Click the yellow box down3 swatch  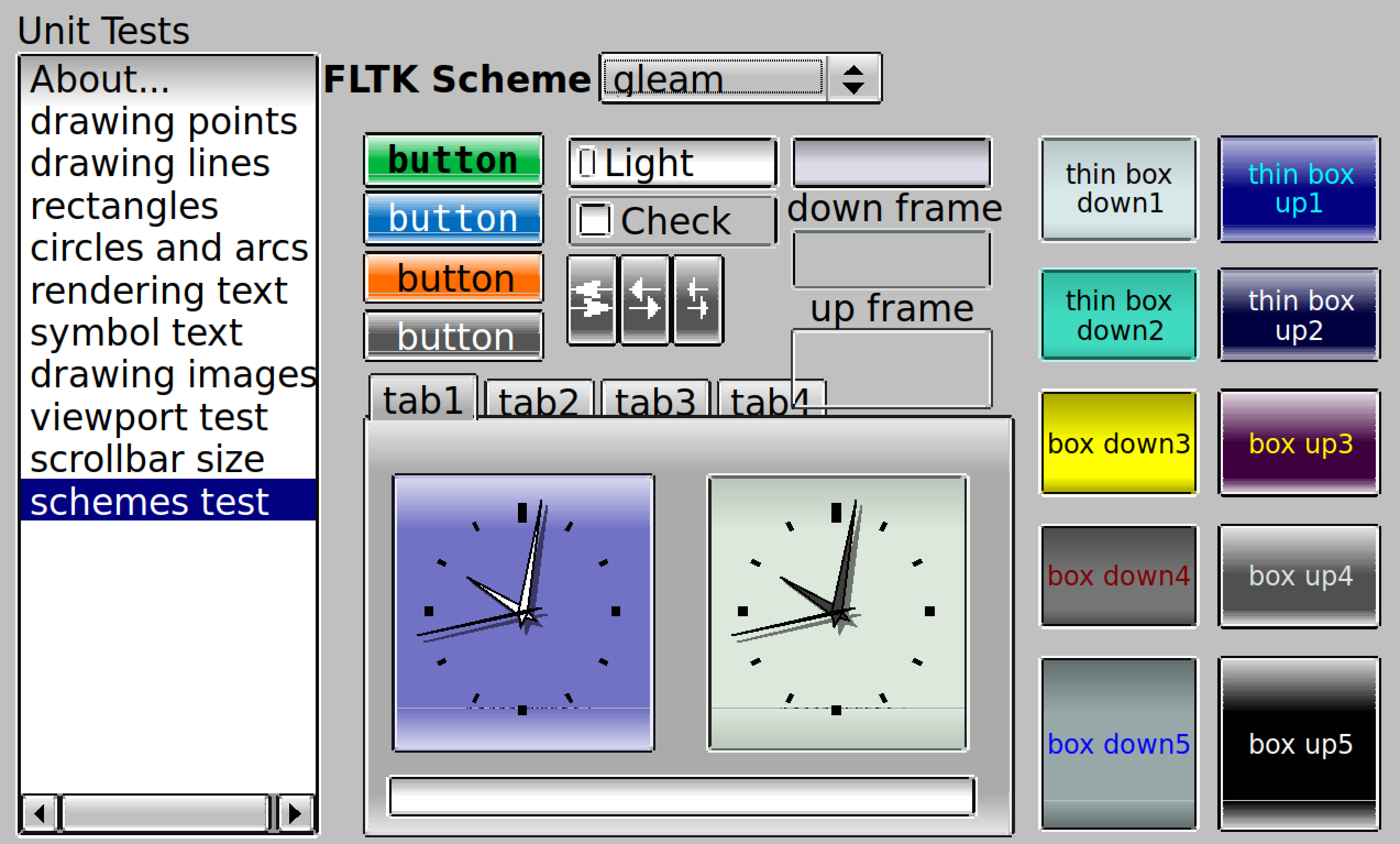pos(1119,443)
